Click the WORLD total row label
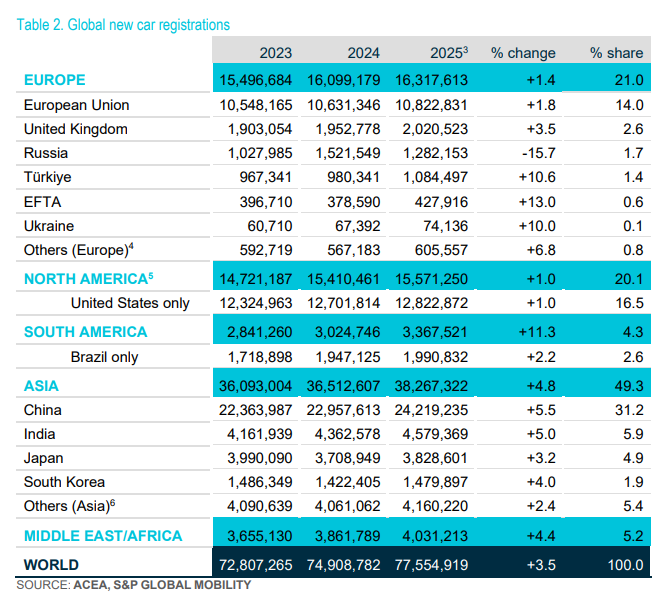The image size is (663, 599). tap(51, 565)
